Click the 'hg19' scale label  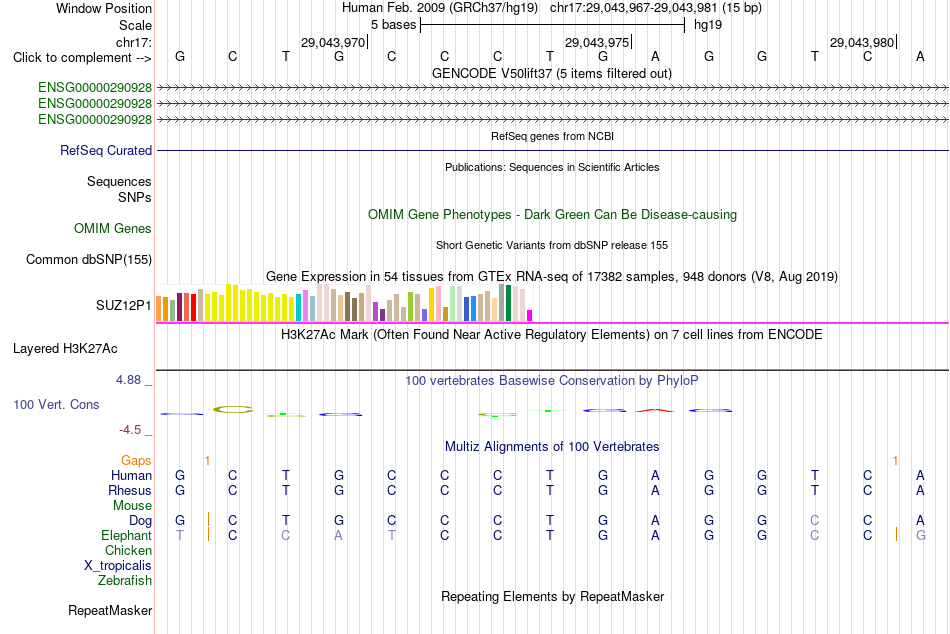coord(708,25)
